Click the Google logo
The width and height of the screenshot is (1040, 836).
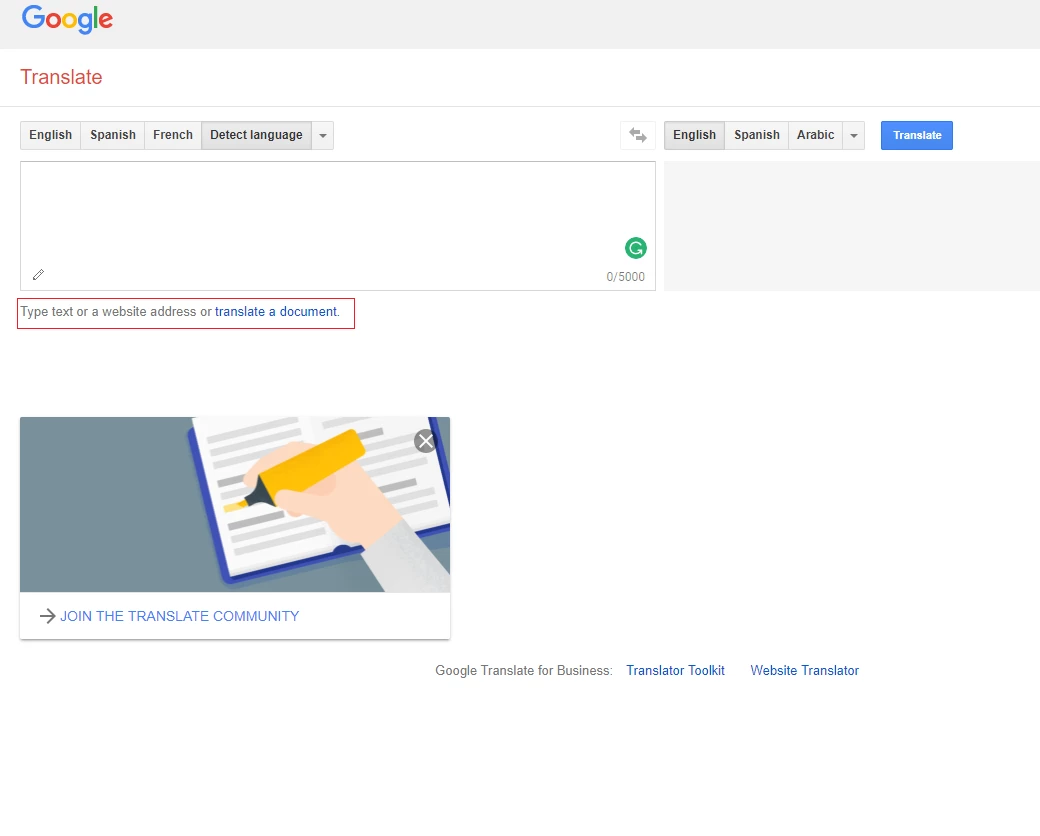click(67, 19)
